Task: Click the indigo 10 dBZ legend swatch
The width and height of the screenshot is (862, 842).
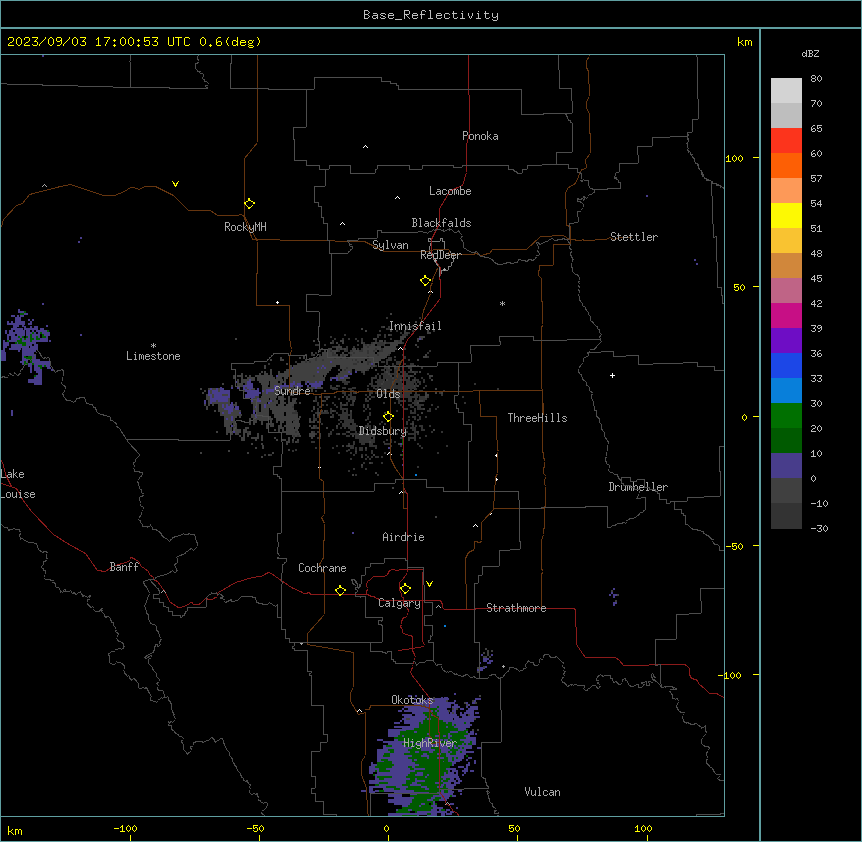Action: [x=786, y=466]
